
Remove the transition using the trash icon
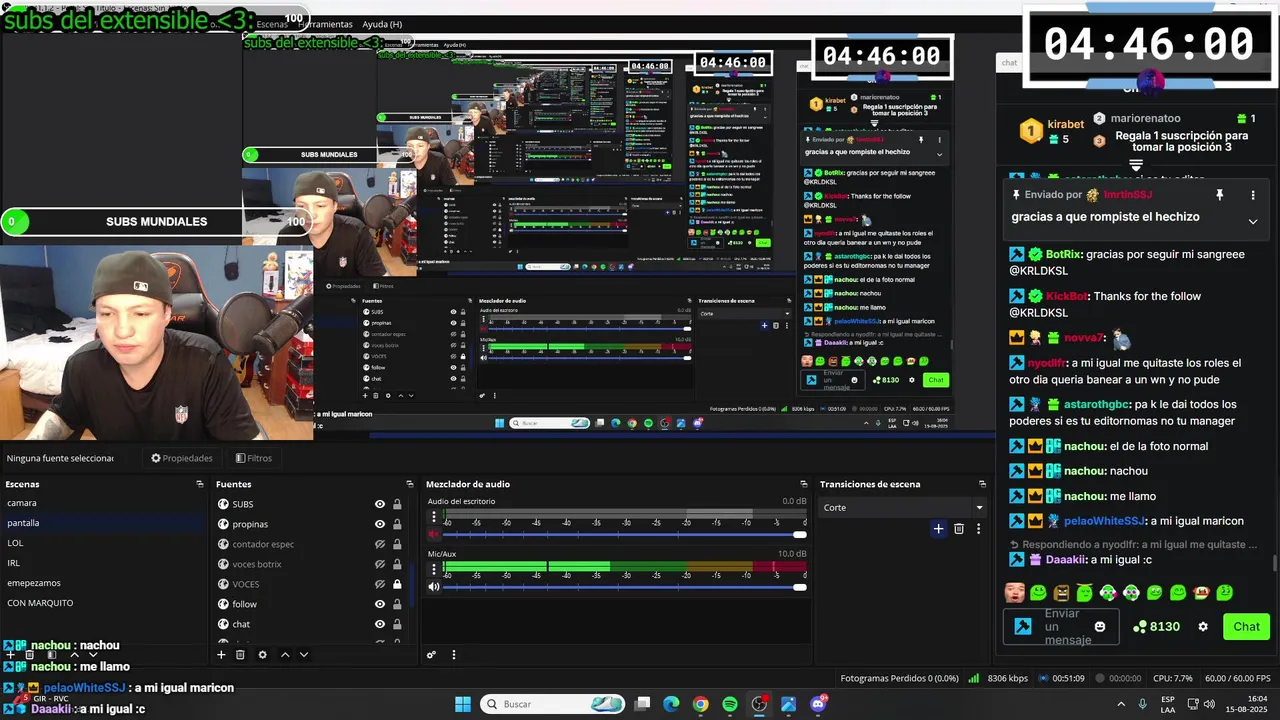tap(959, 528)
